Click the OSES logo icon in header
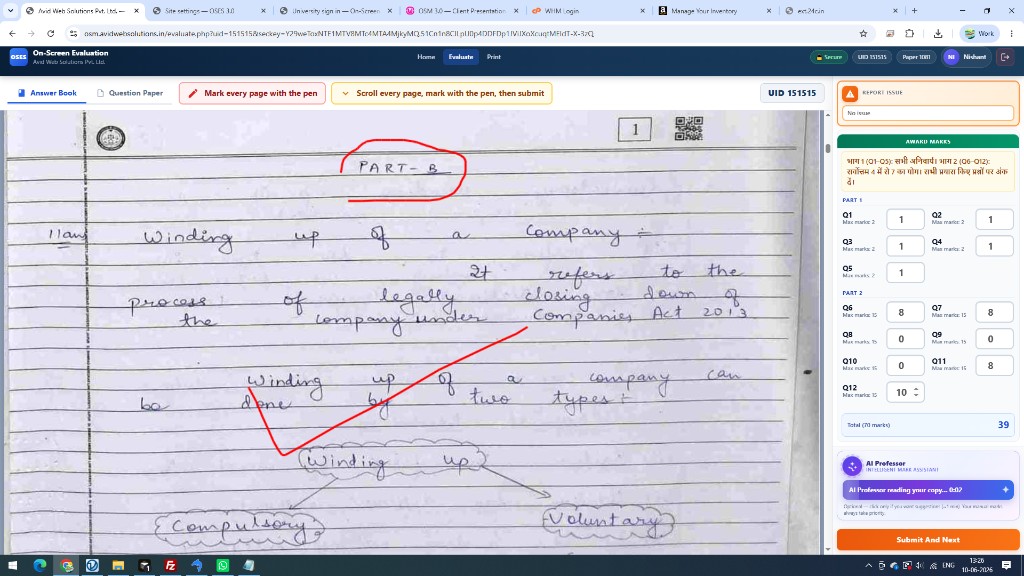This screenshot has width=1024, height=576. pyautogui.click(x=18, y=57)
